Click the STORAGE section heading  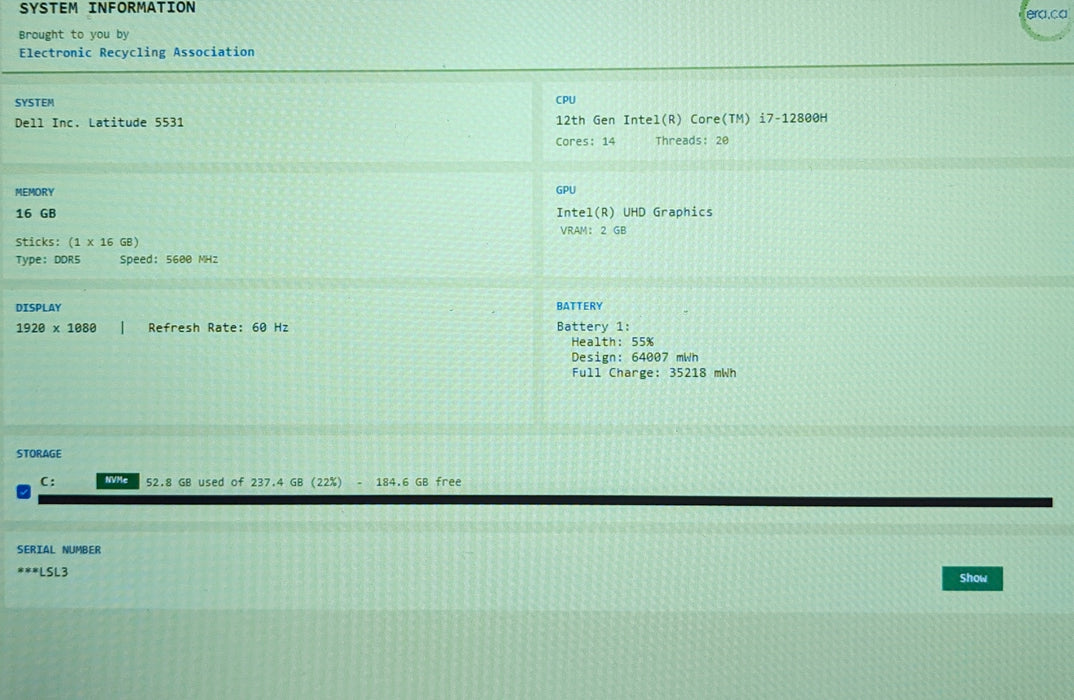39,453
